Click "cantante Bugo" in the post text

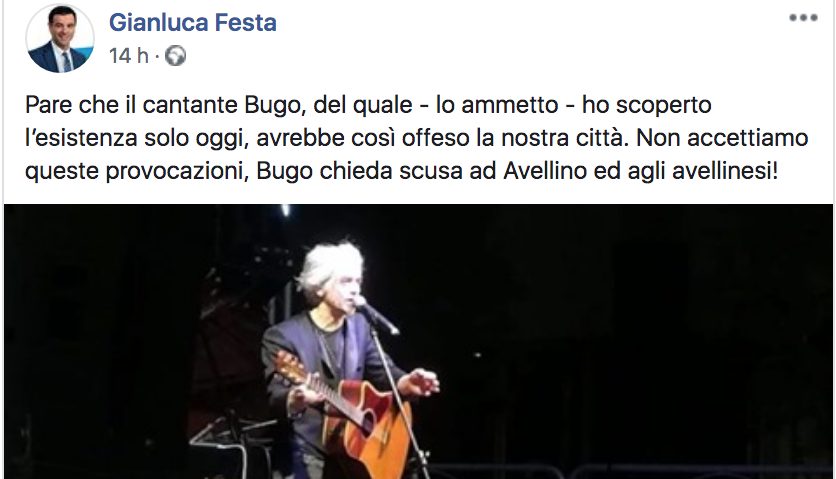pos(221,106)
